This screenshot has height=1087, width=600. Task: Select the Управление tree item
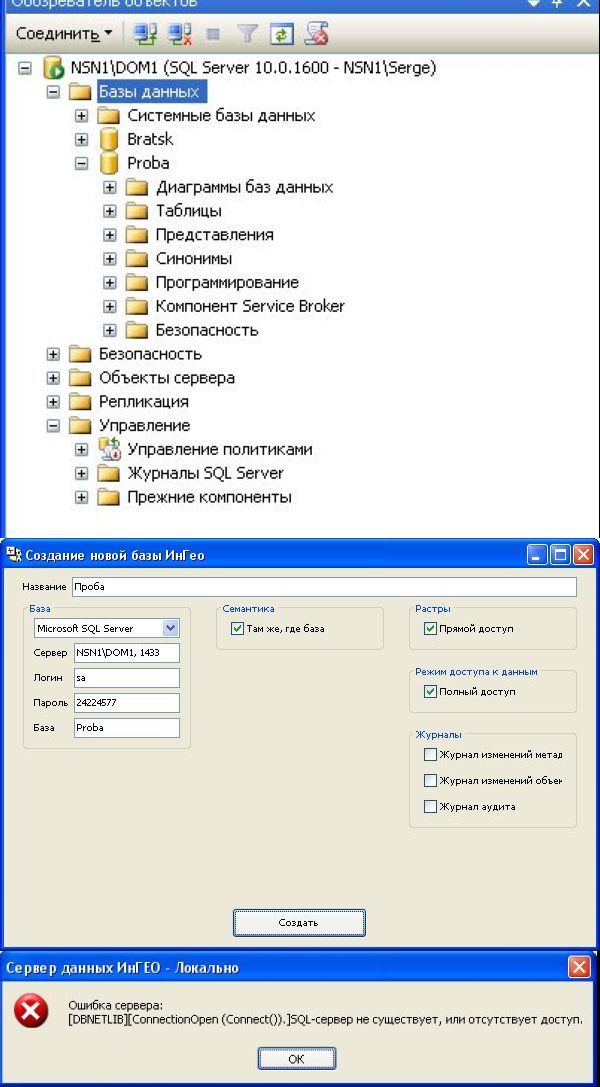click(x=145, y=426)
